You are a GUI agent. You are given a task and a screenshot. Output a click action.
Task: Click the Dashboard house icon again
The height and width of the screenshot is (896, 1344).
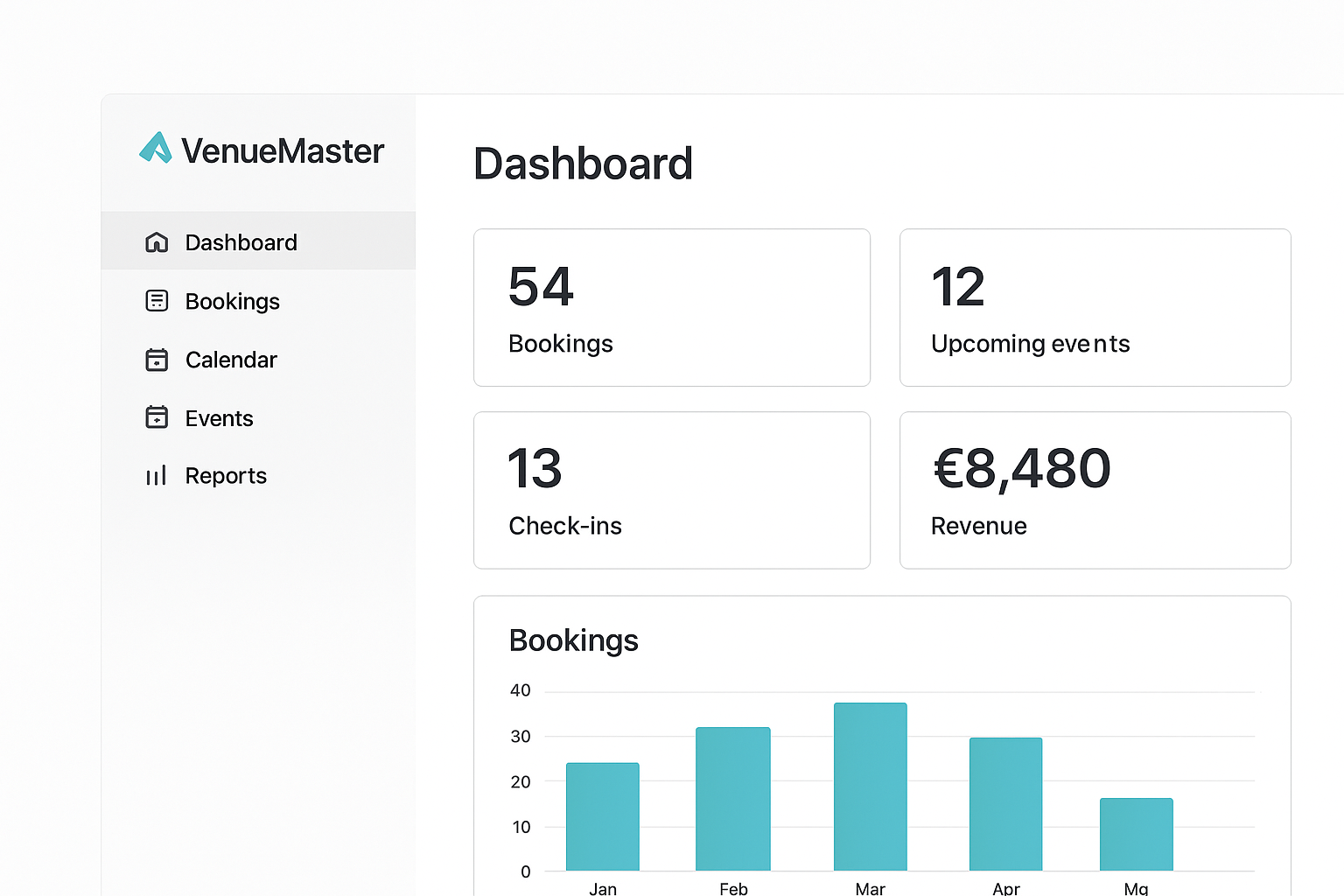tap(157, 242)
